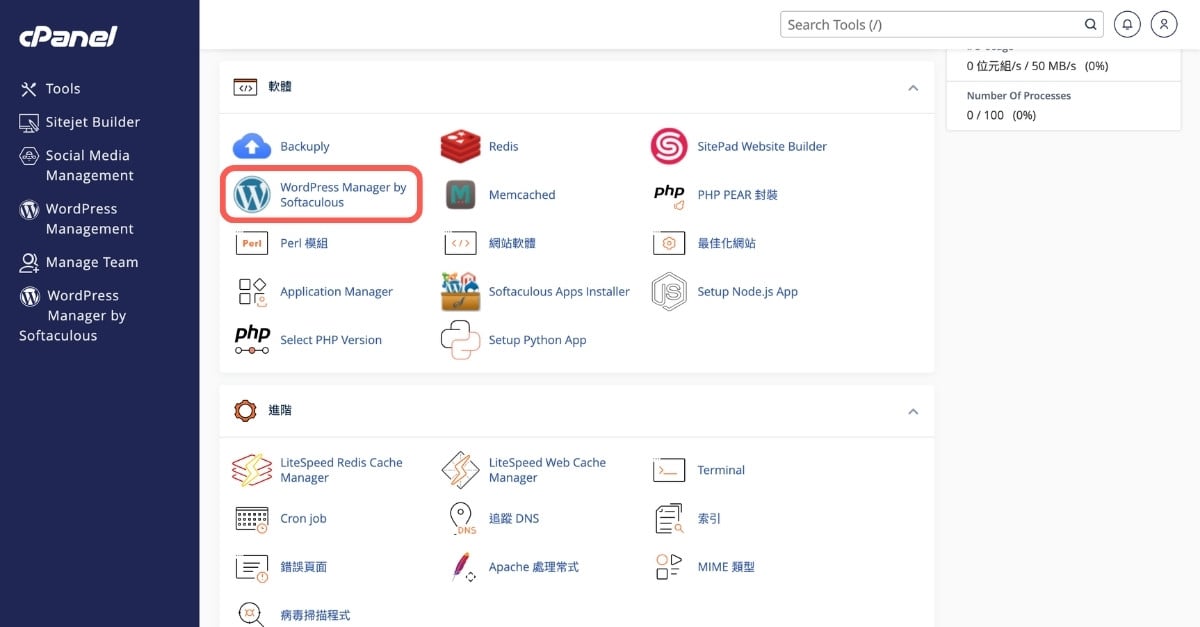
Task: Click the Setup Python App link
Action: coord(537,340)
